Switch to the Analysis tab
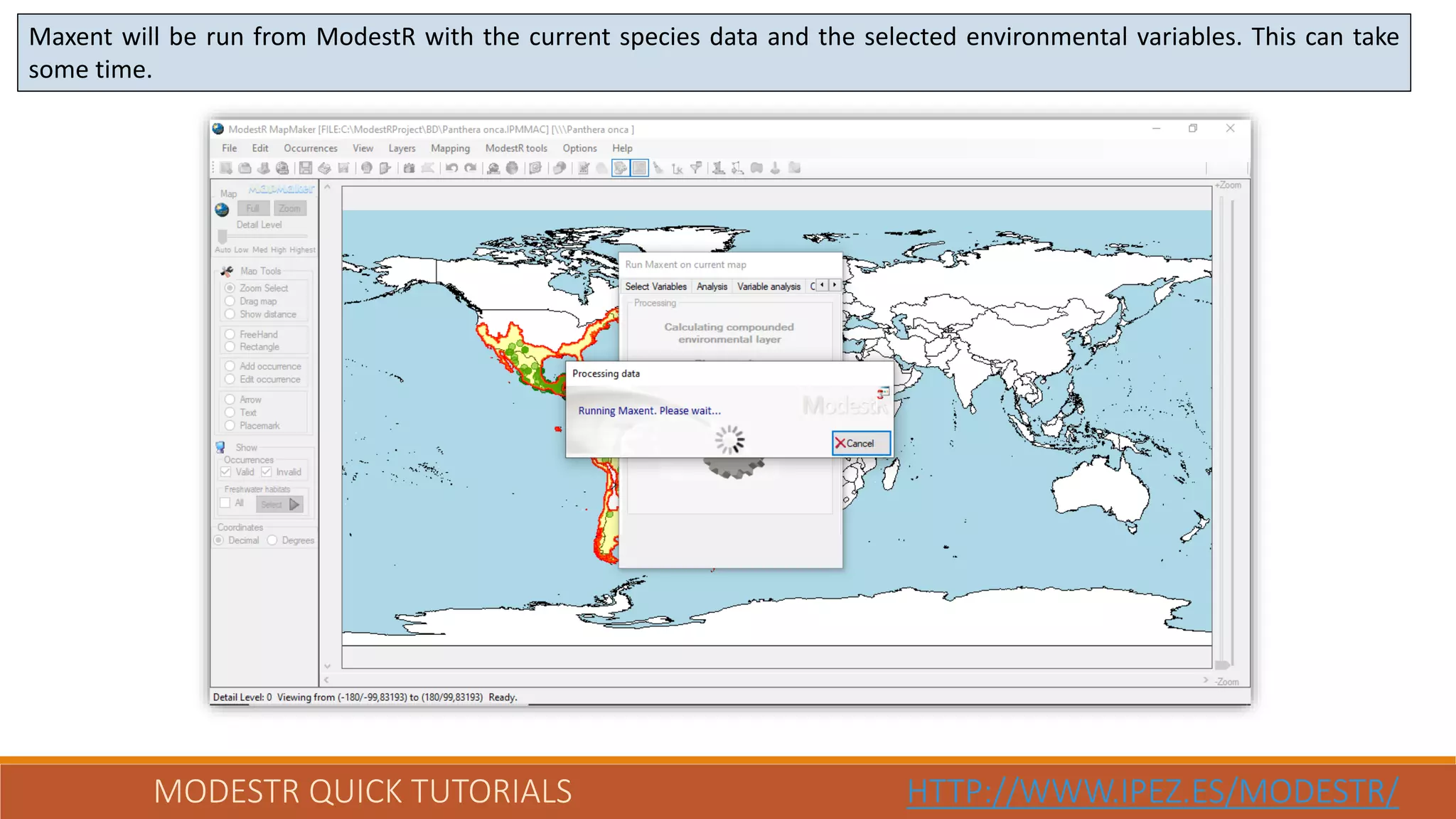The height and width of the screenshot is (819, 1456). pos(712,287)
